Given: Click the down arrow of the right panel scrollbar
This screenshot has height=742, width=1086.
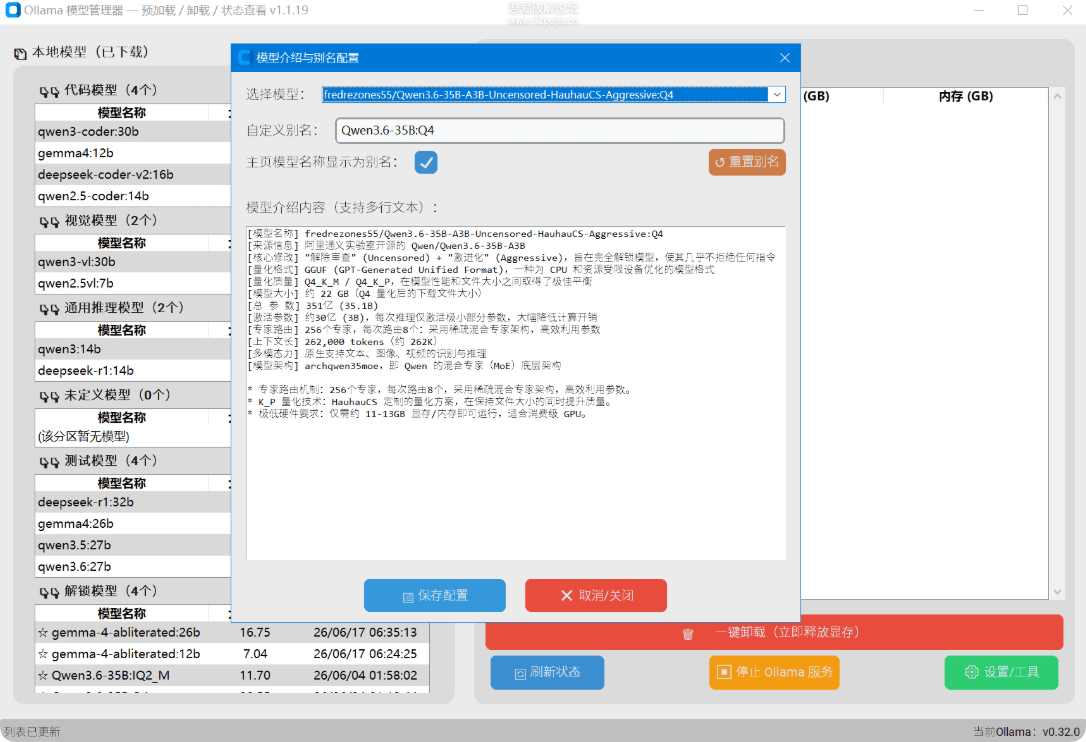Looking at the screenshot, I should pyautogui.click(x=1057, y=592).
